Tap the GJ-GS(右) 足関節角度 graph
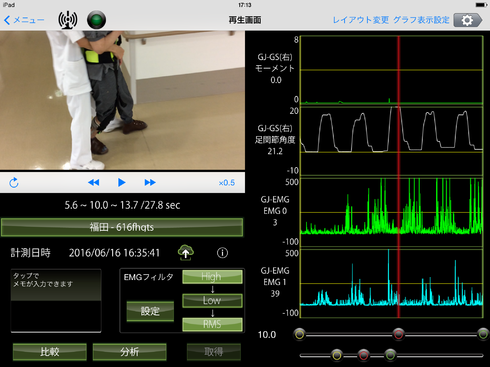This screenshot has height=367, width=490. coord(392,141)
